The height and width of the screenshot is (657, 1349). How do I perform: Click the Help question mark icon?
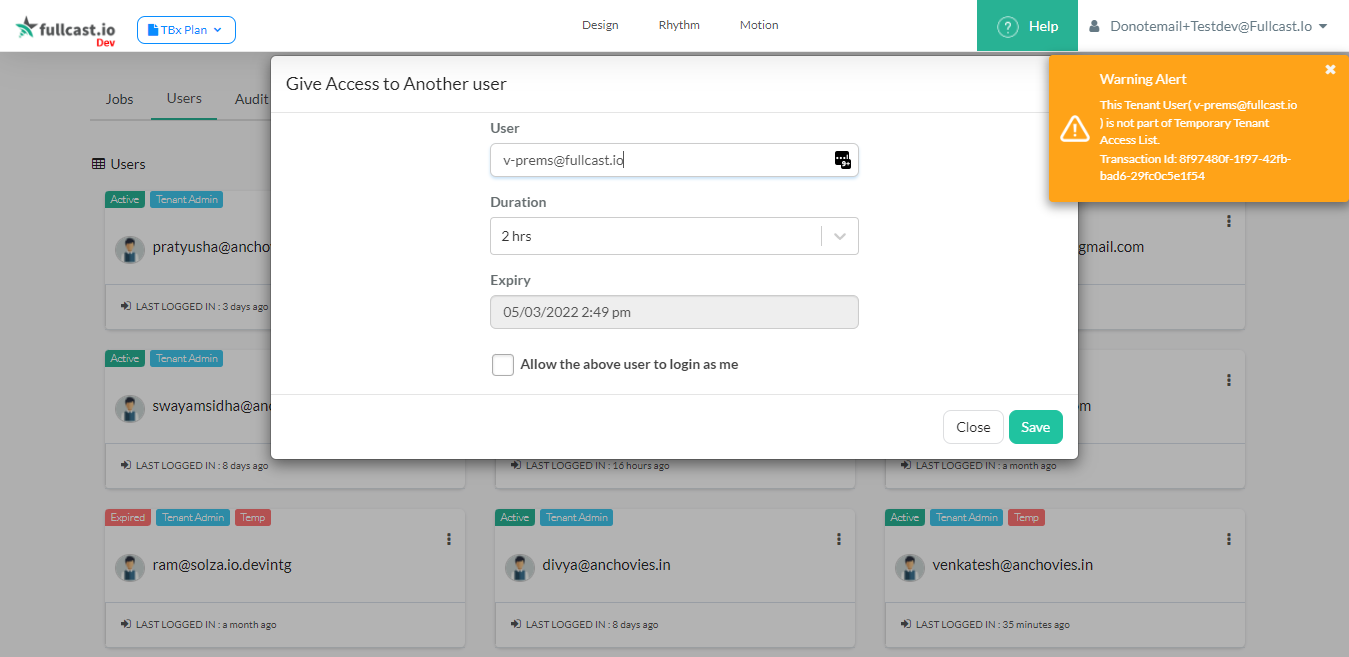[x=1008, y=26]
